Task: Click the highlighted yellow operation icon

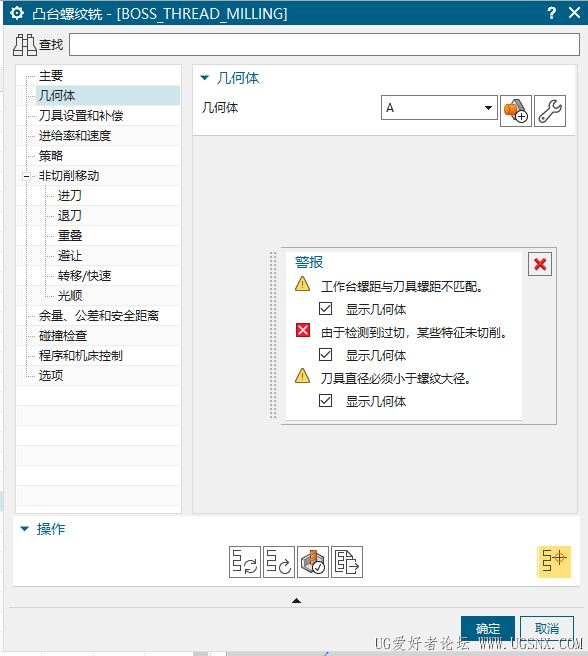Action: coord(554,562)
